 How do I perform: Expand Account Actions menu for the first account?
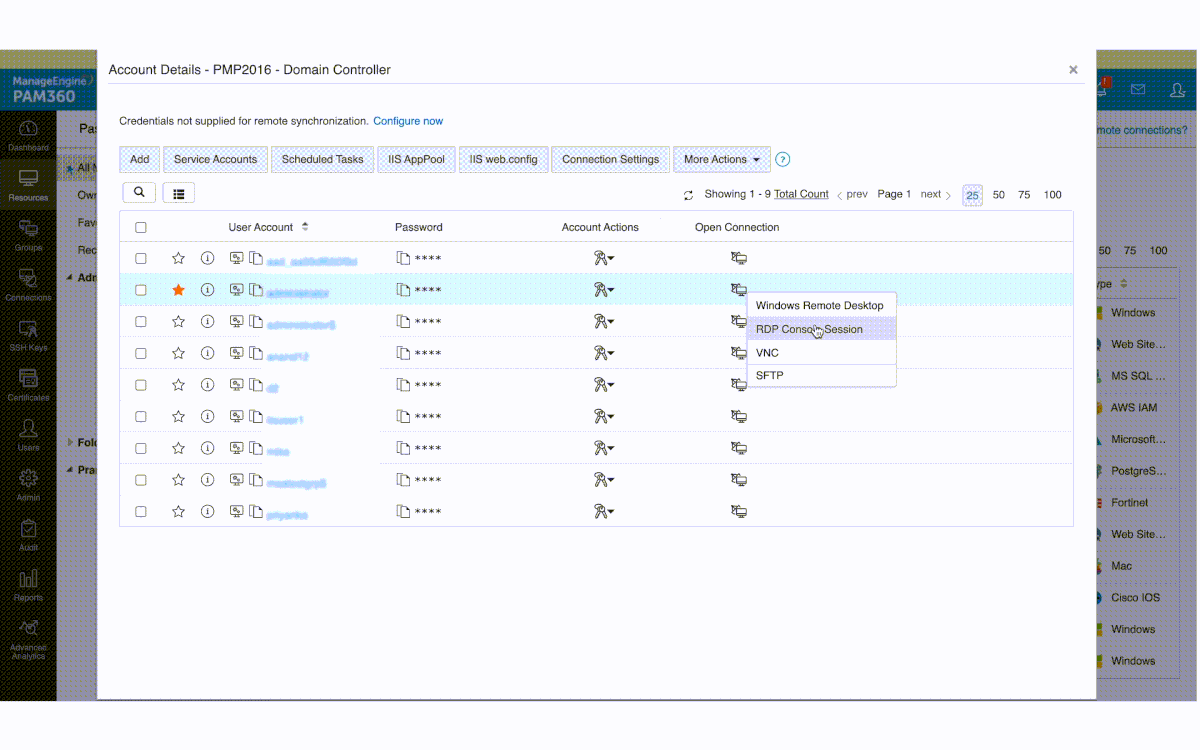[603, 258]
